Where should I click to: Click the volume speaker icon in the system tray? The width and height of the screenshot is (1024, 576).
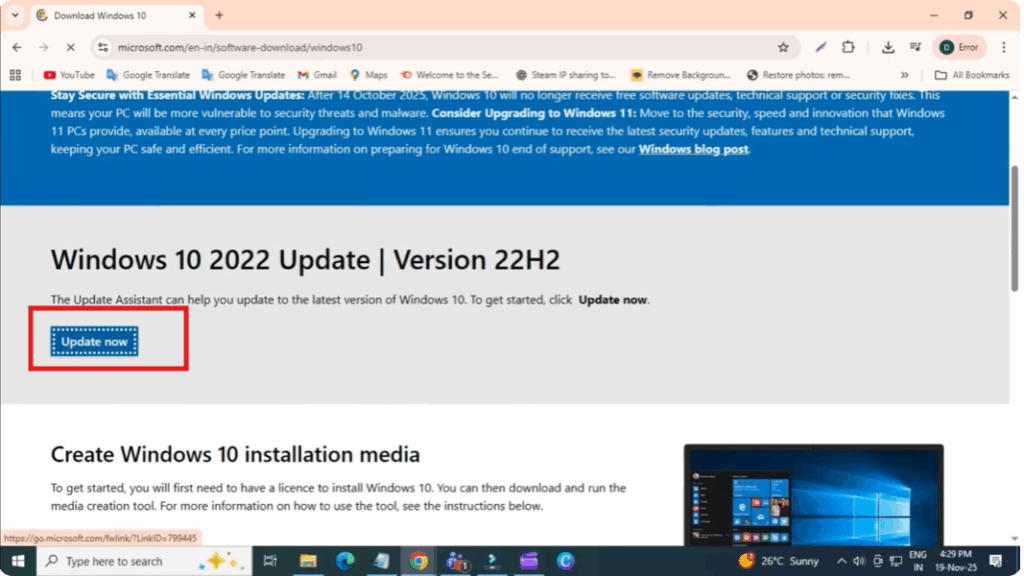[x=857, y=561]
